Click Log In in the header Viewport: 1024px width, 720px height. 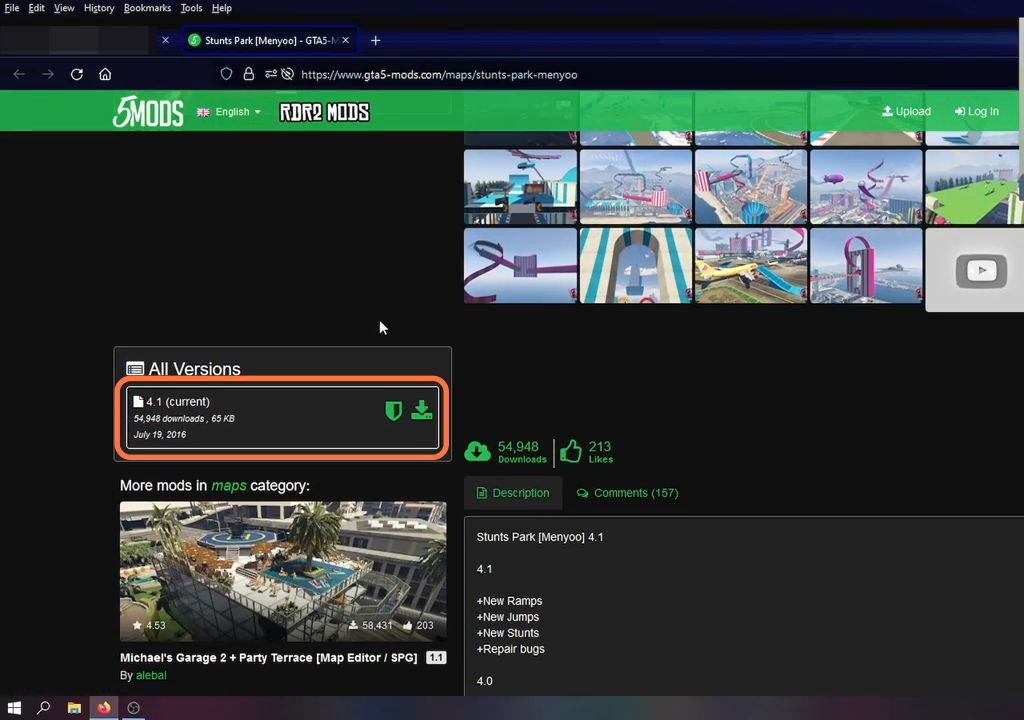(977, 112)
